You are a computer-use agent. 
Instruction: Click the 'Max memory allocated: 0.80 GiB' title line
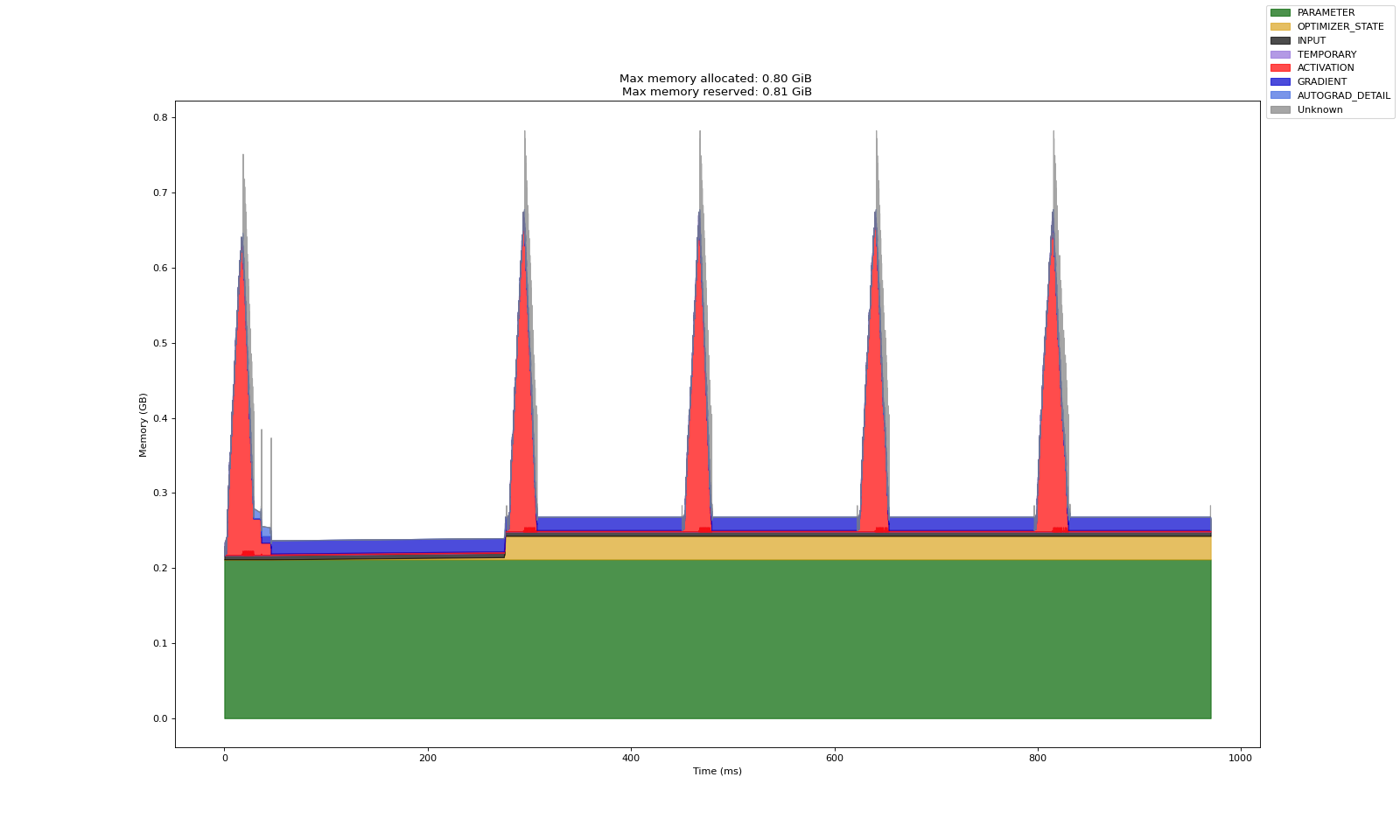pyautogui.click(x=717, y=79)
